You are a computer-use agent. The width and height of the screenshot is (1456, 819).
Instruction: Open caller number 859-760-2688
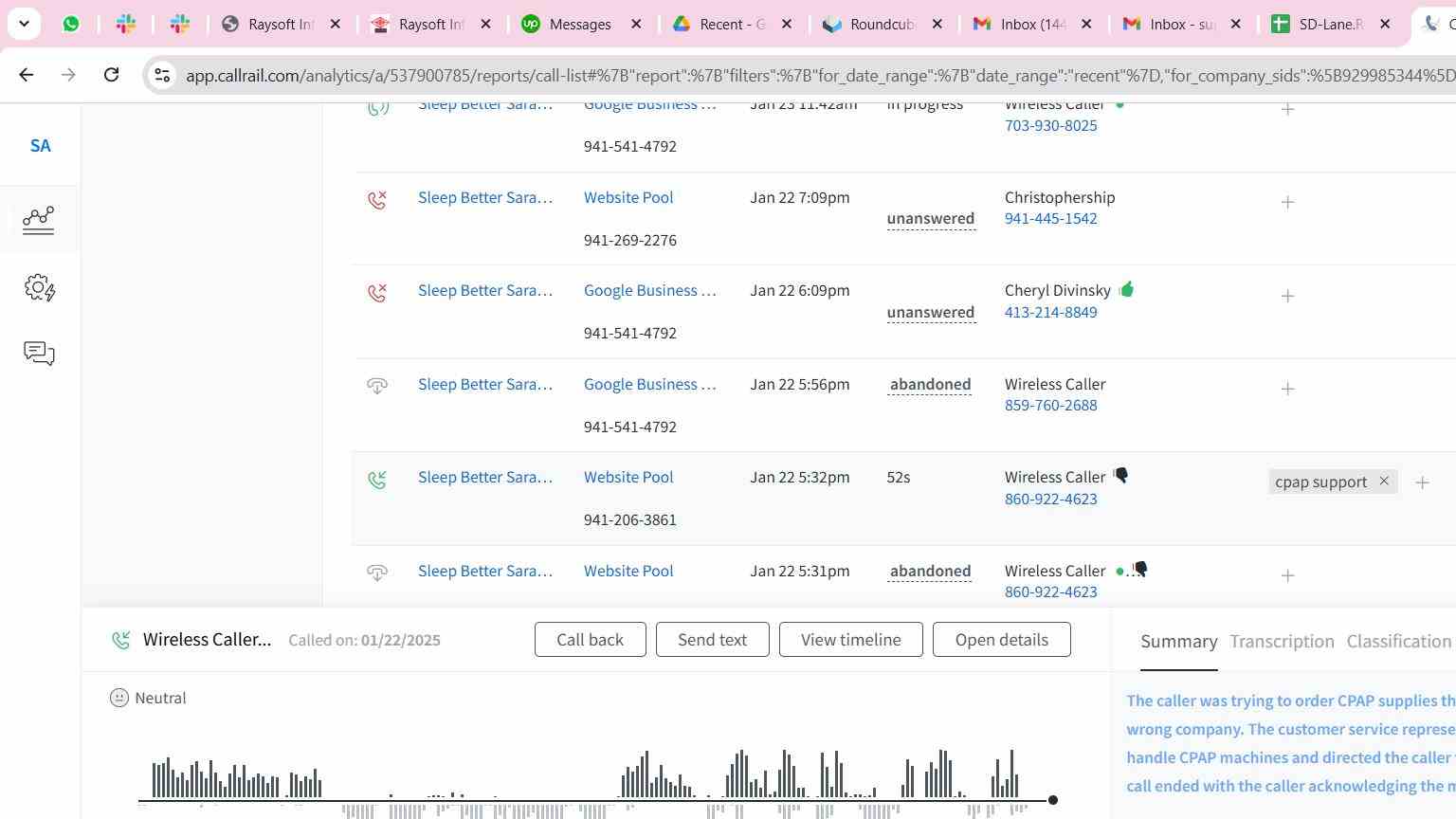[x=1050, y=405]
